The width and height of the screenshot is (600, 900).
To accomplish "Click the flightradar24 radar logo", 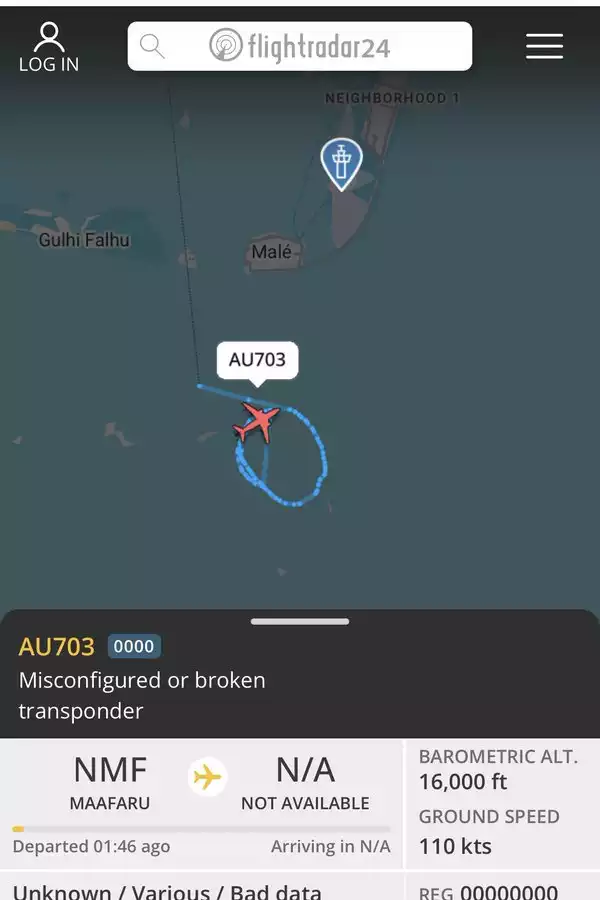I will 226,45.
